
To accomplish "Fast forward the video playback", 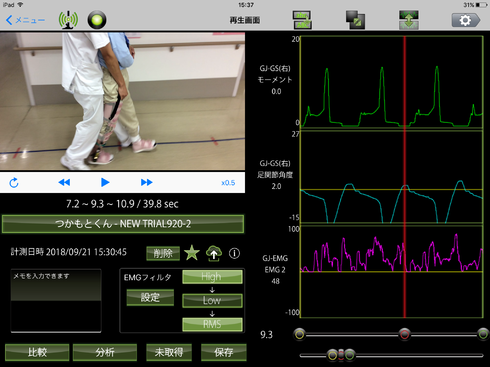I will 146,182.
